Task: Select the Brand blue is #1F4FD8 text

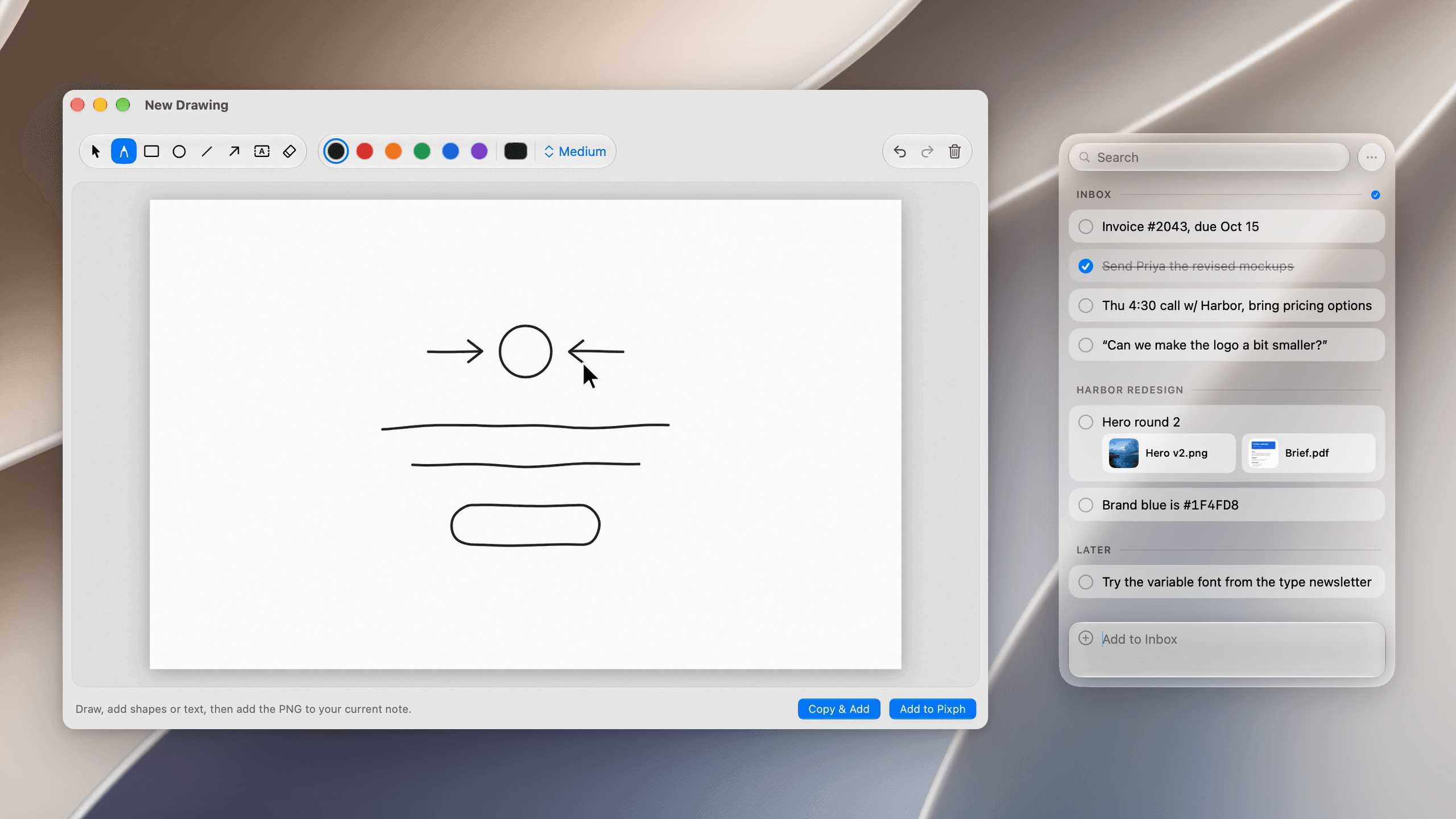Action: [x=1170, y=505]
